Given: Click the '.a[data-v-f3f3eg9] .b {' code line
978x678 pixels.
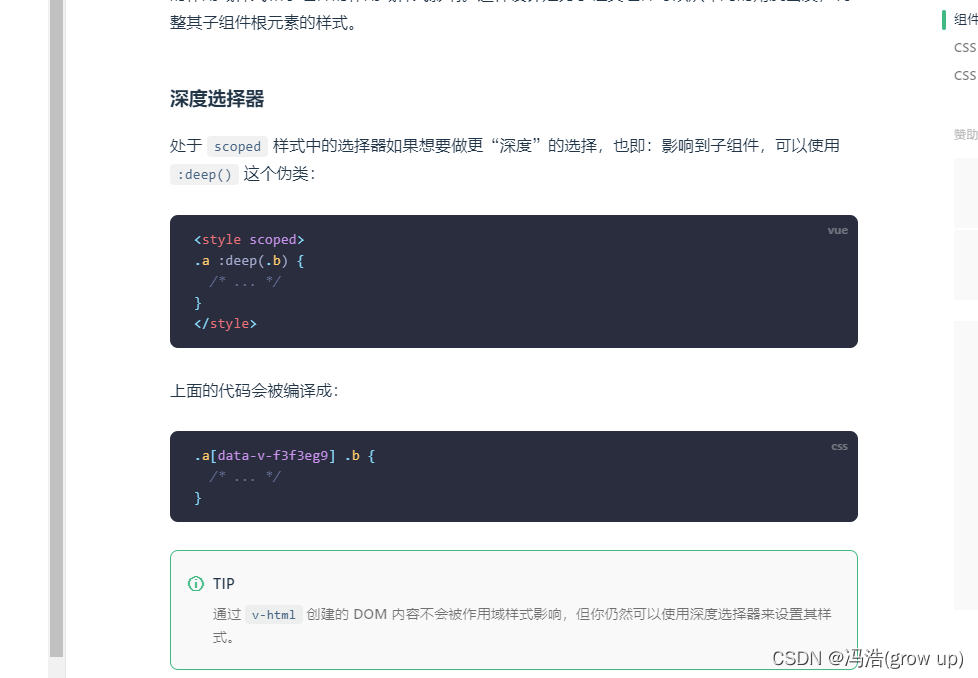Looking at the screenshot, I should (x=284, y=456).
